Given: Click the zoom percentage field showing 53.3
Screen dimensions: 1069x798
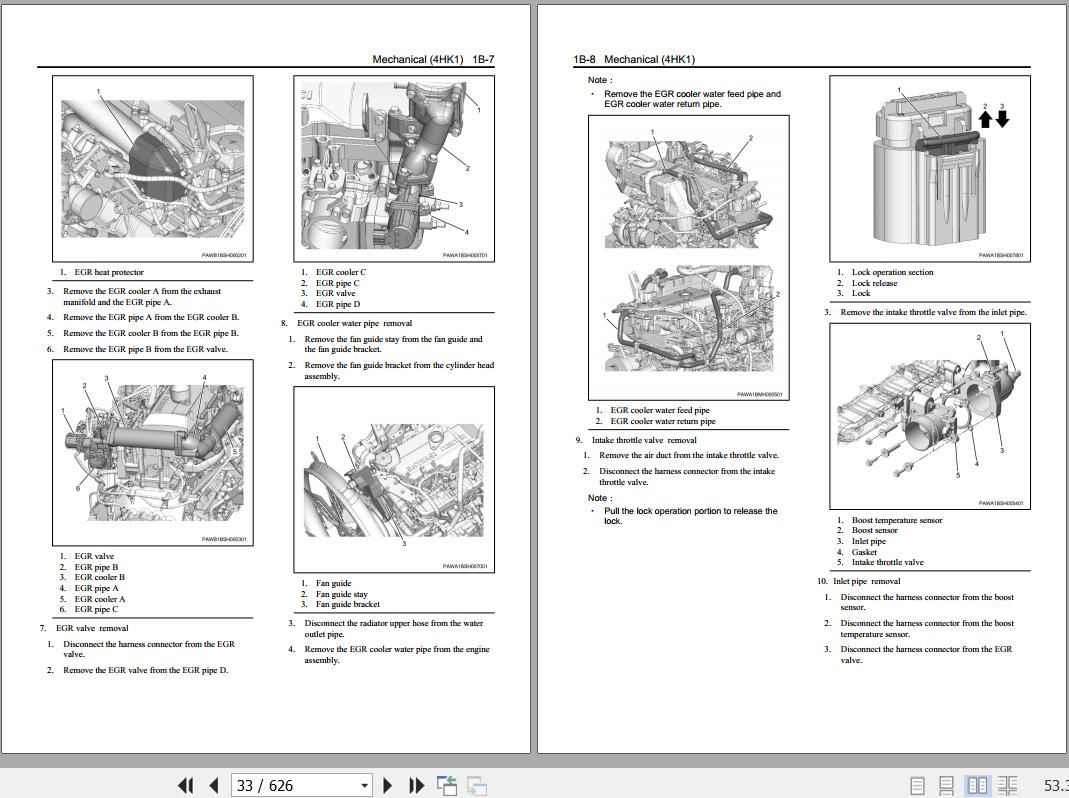Looking at the screenshot, I should tap(1055, 786).
